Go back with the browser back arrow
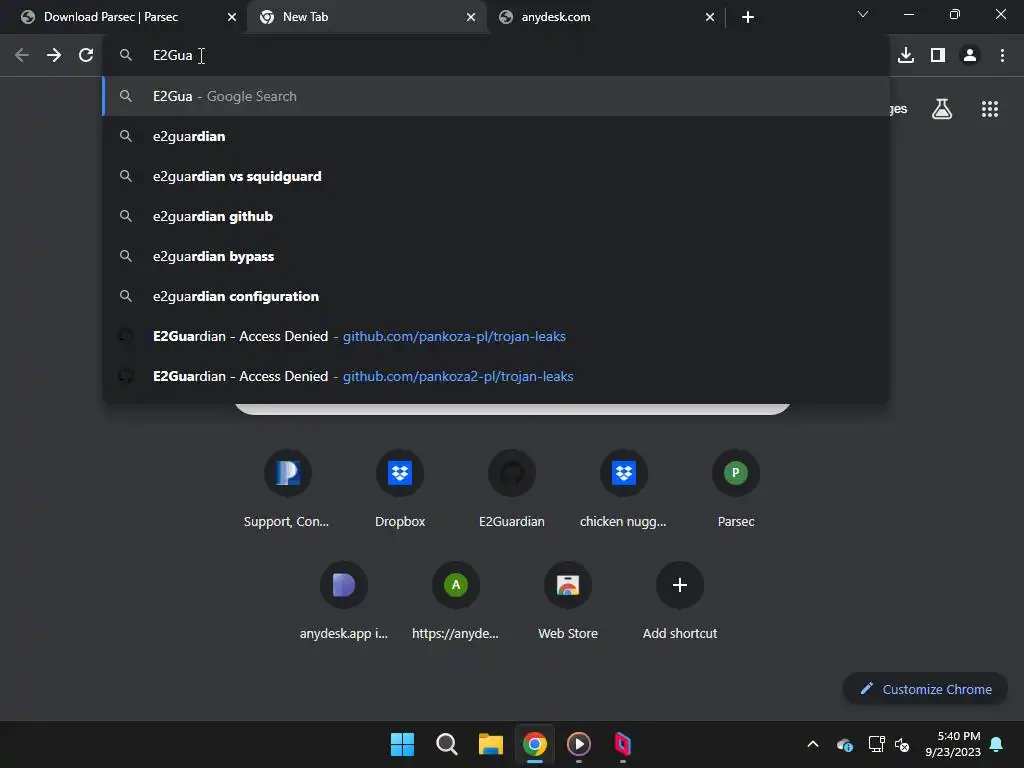Screen dimensions: 1024x768 pos(22,56)
